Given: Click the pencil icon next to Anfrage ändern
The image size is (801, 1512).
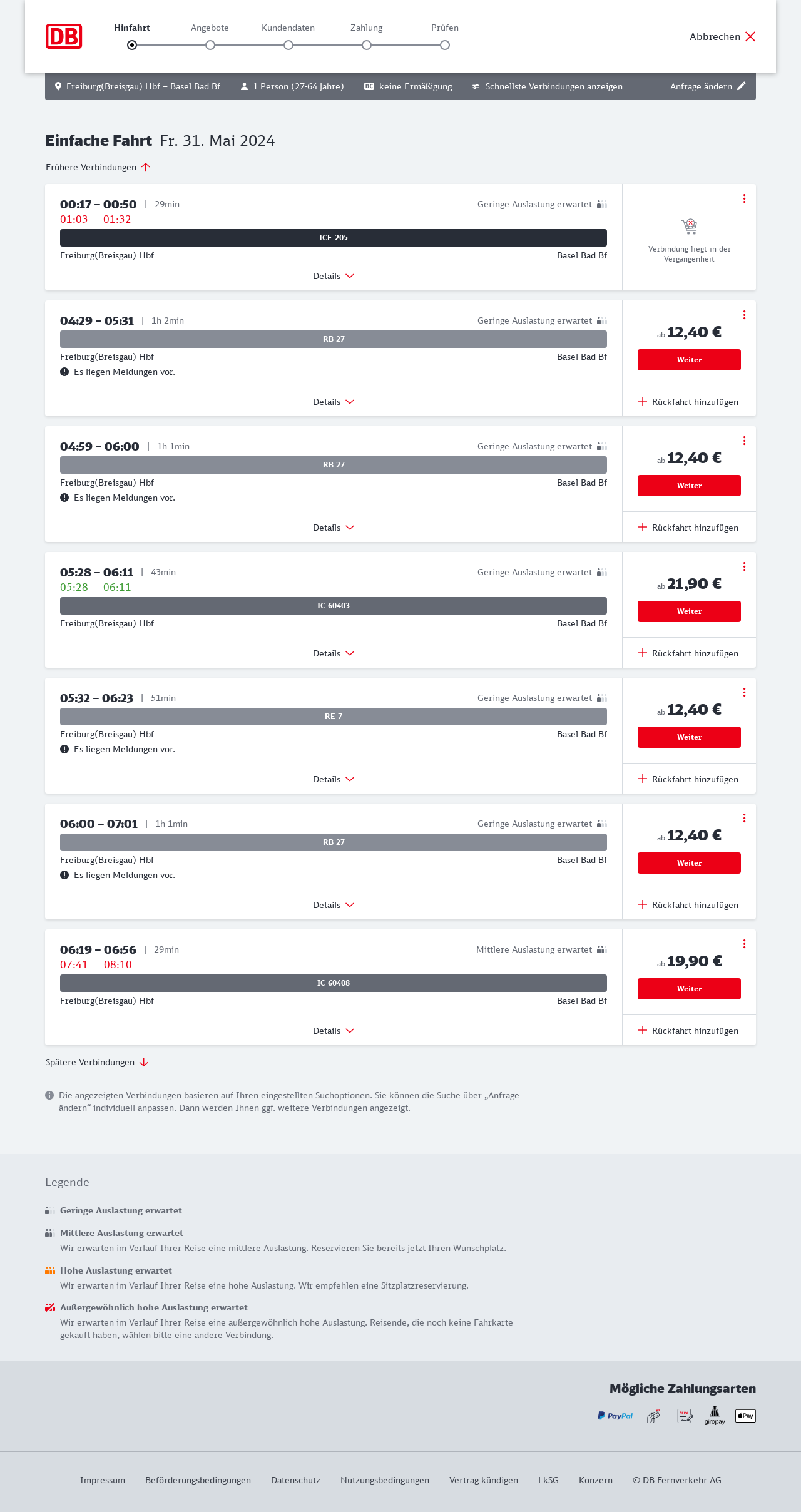Looking at the screenshot, I should (742, 86).
